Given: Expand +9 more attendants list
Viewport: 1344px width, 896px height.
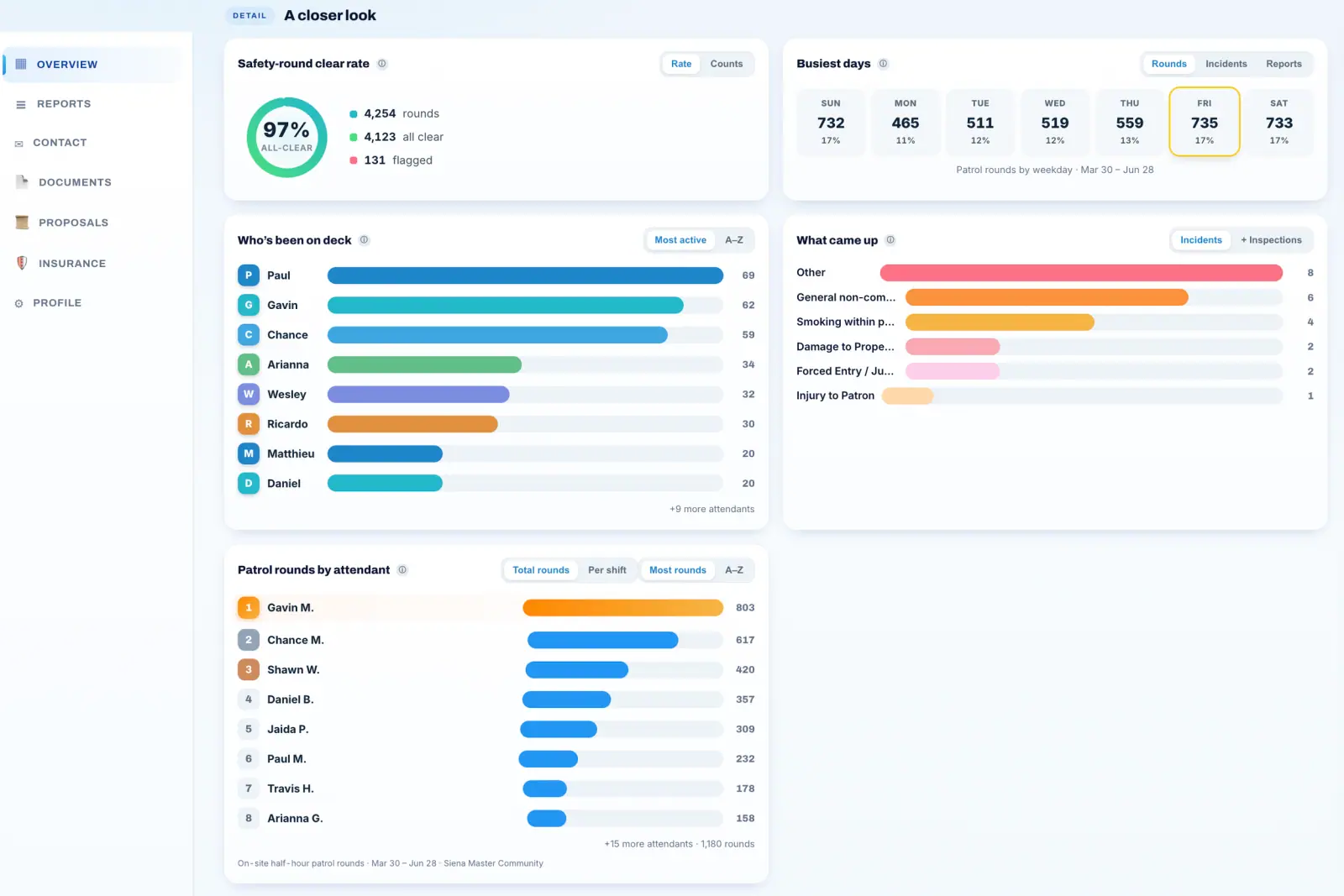Looking at the screenshot, I should click(x=711, y=509).
